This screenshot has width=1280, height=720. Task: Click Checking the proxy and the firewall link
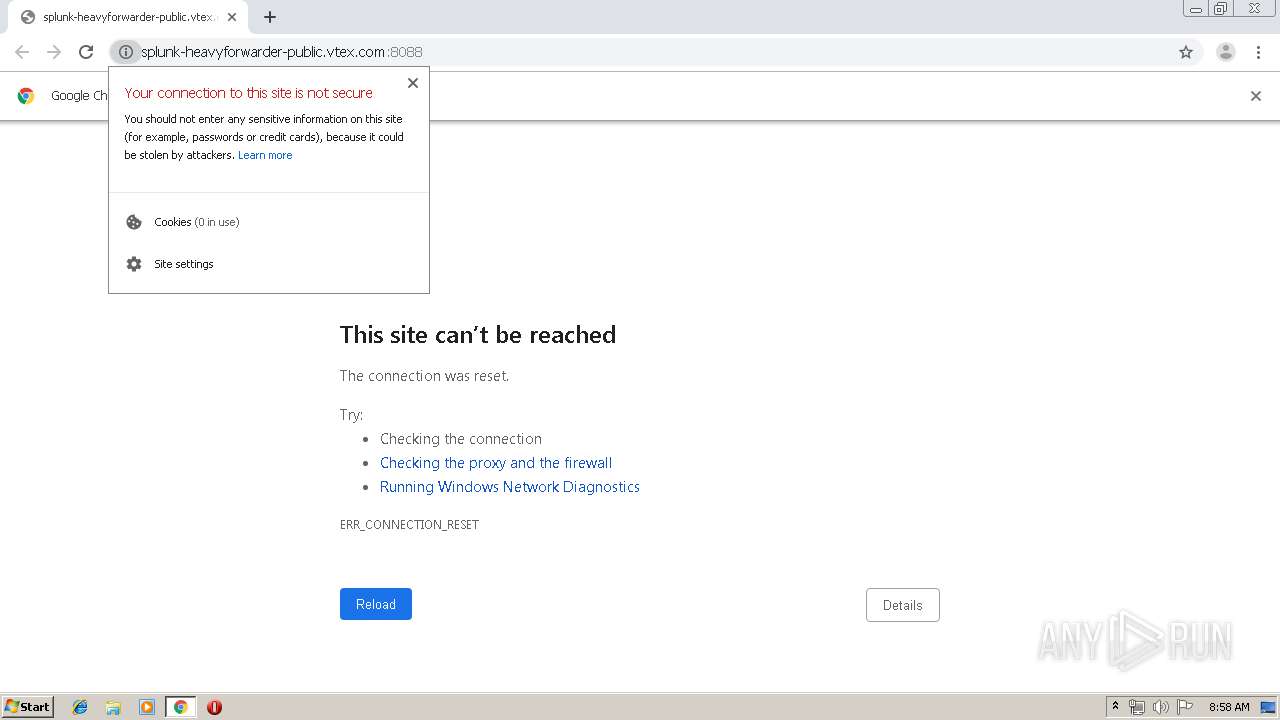click(x=496, y=463)
